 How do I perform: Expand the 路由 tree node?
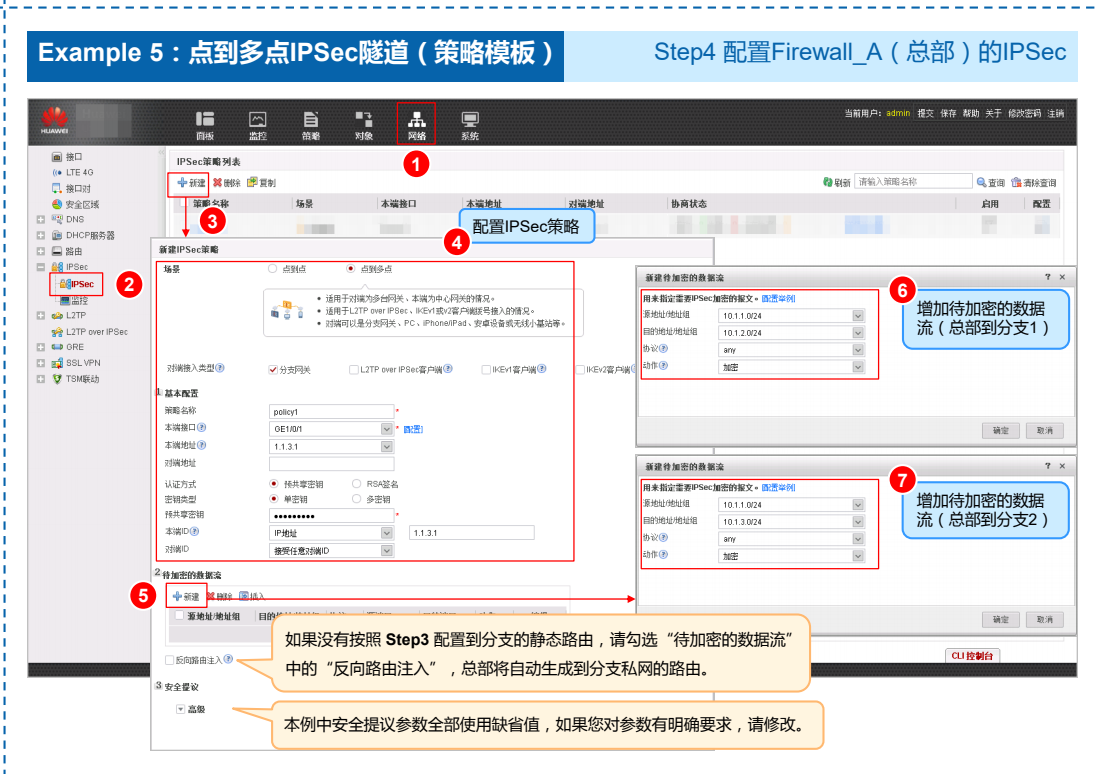coord(41,251)
